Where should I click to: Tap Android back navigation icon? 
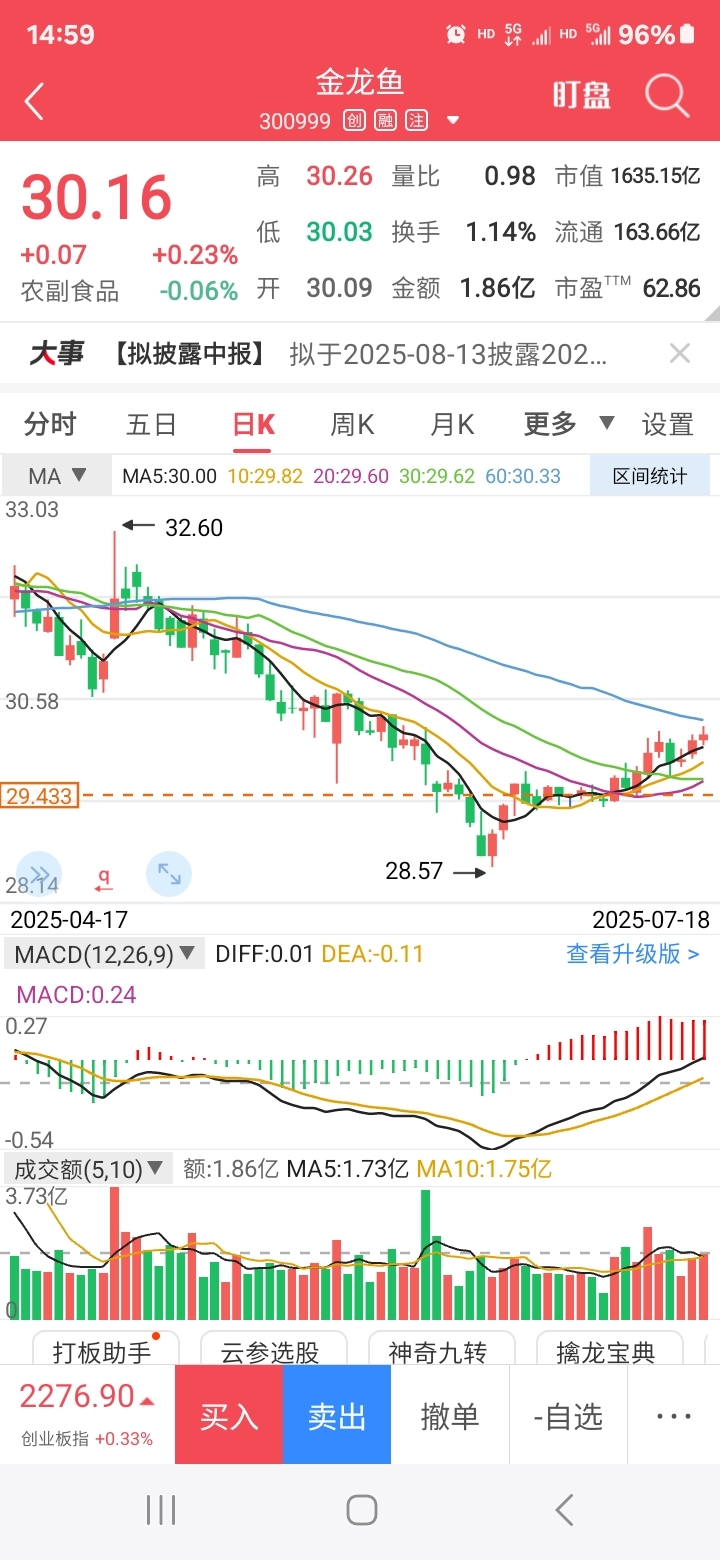click(564, 1510)
